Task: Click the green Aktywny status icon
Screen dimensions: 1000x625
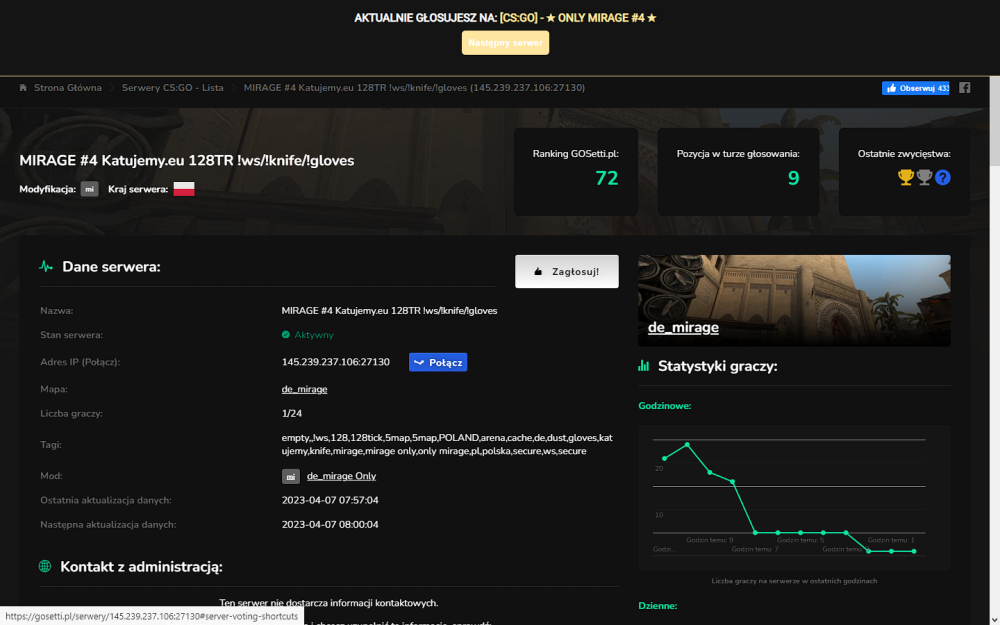Action: (x=286, y=335)
